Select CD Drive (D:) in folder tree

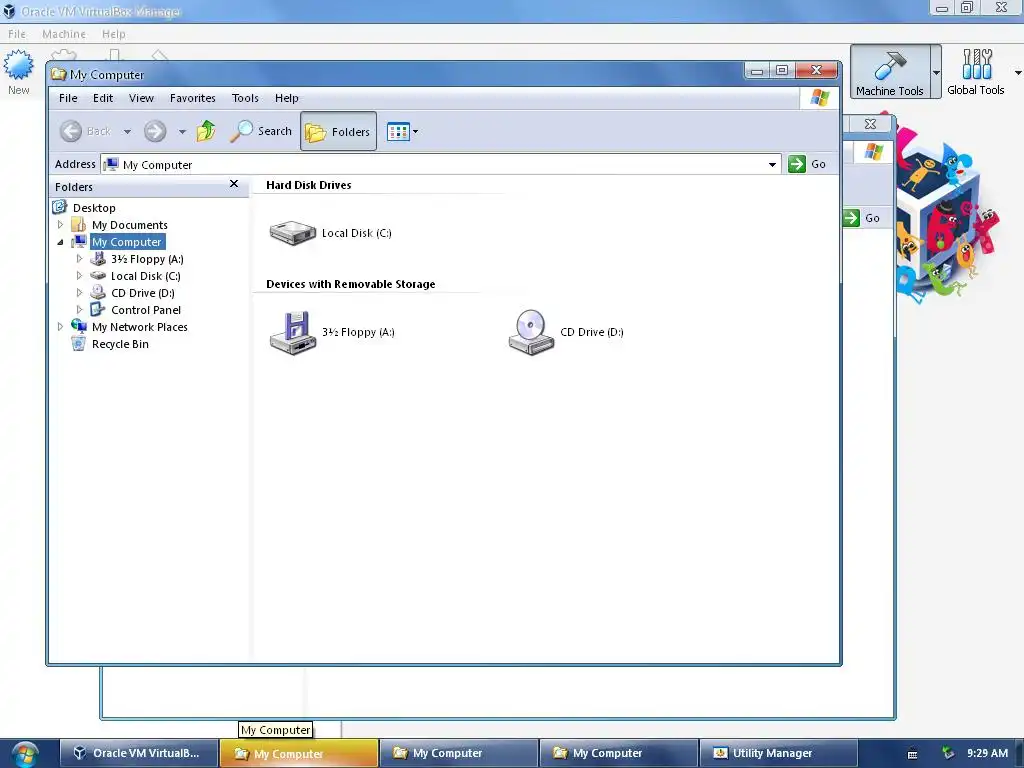pyautogui.click(x=142, y=293)
